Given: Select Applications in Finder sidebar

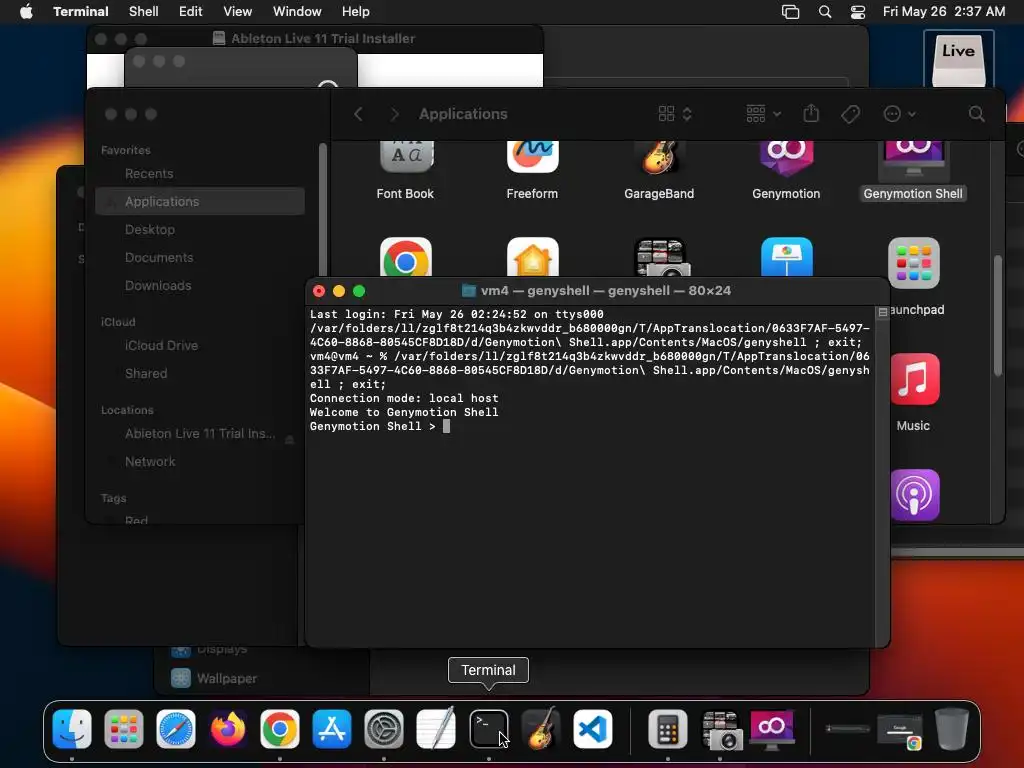Looking at the screenshot, I should click(x=200, y=201).
